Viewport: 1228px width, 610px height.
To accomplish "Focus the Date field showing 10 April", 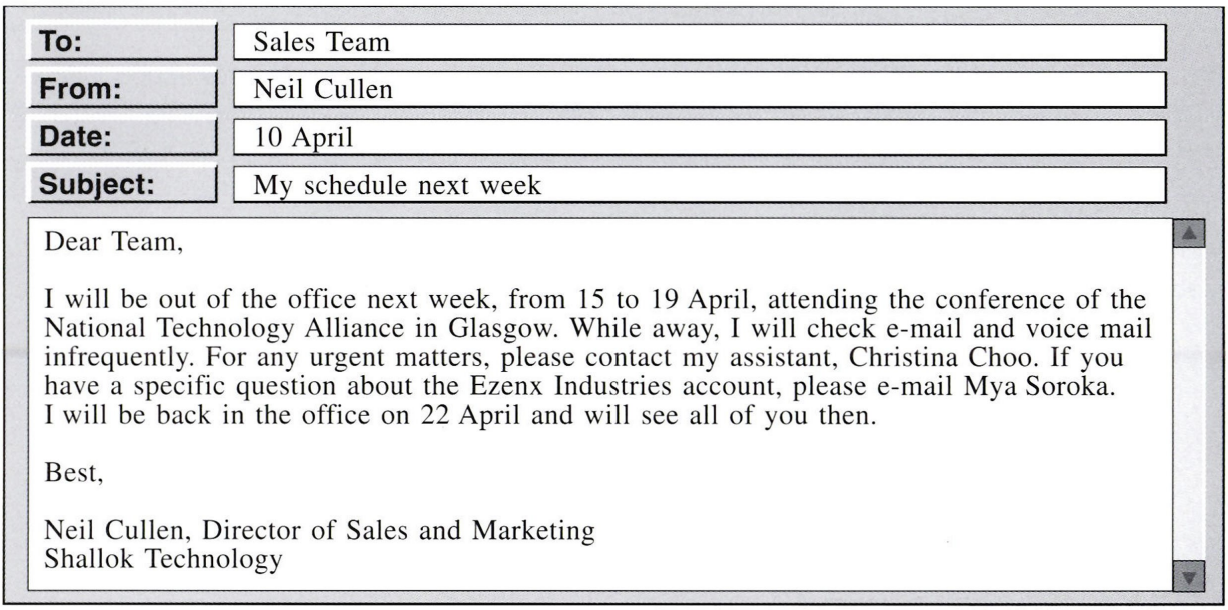I will (699, 137).
